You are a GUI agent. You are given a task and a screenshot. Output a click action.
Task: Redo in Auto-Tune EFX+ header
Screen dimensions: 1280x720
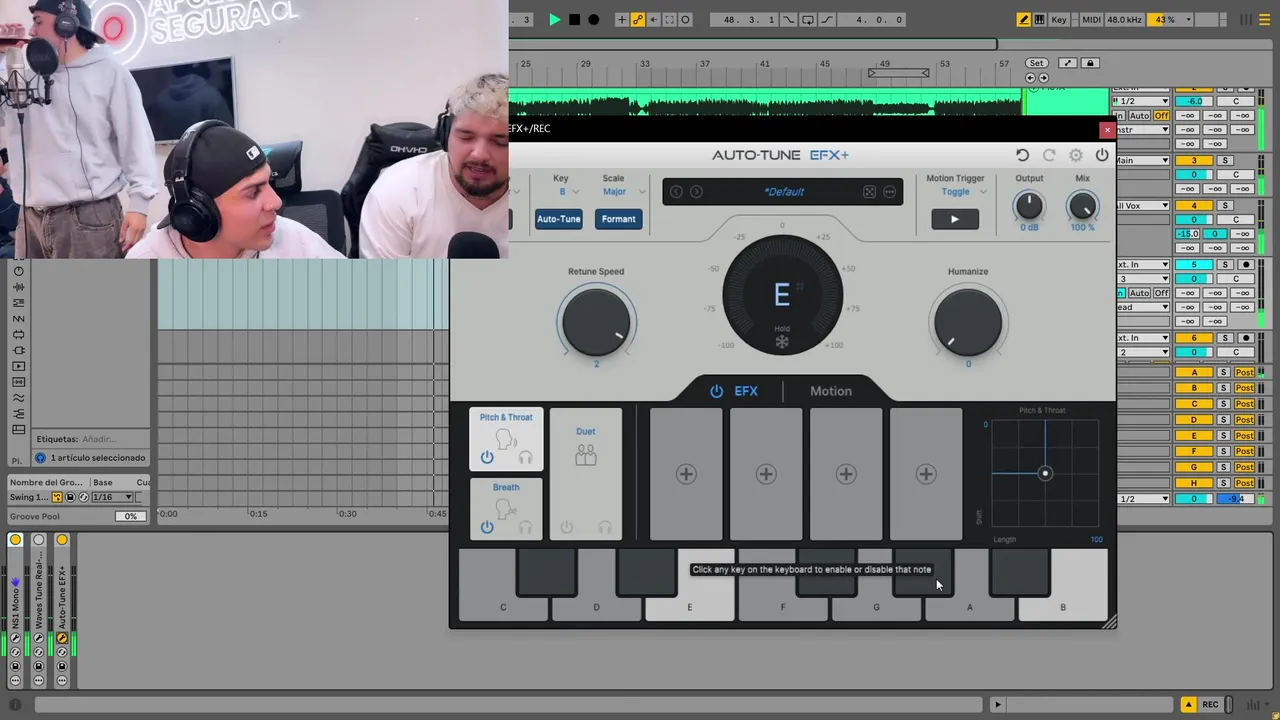1049,155
